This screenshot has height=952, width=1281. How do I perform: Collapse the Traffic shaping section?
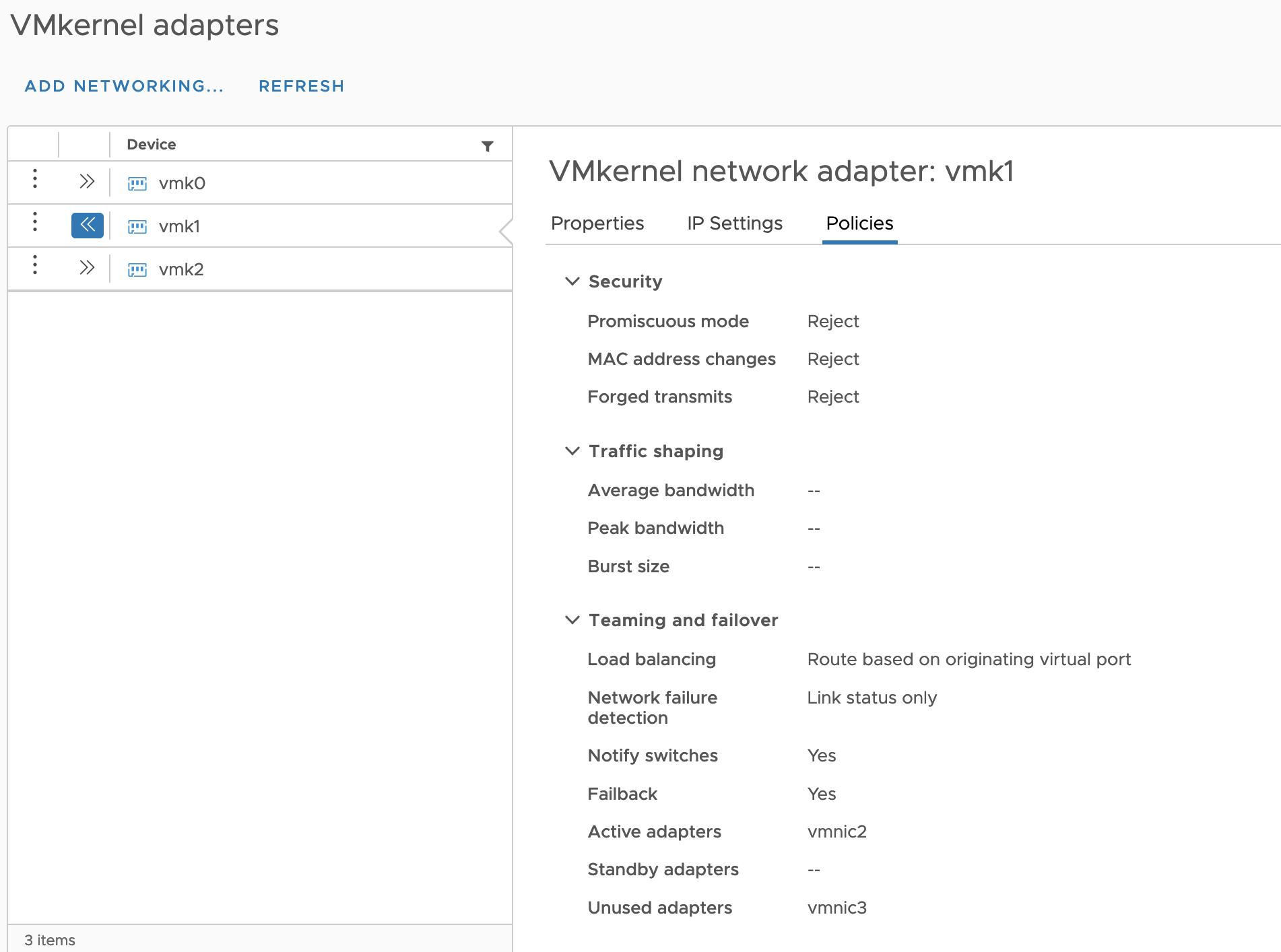pos(572,451)
